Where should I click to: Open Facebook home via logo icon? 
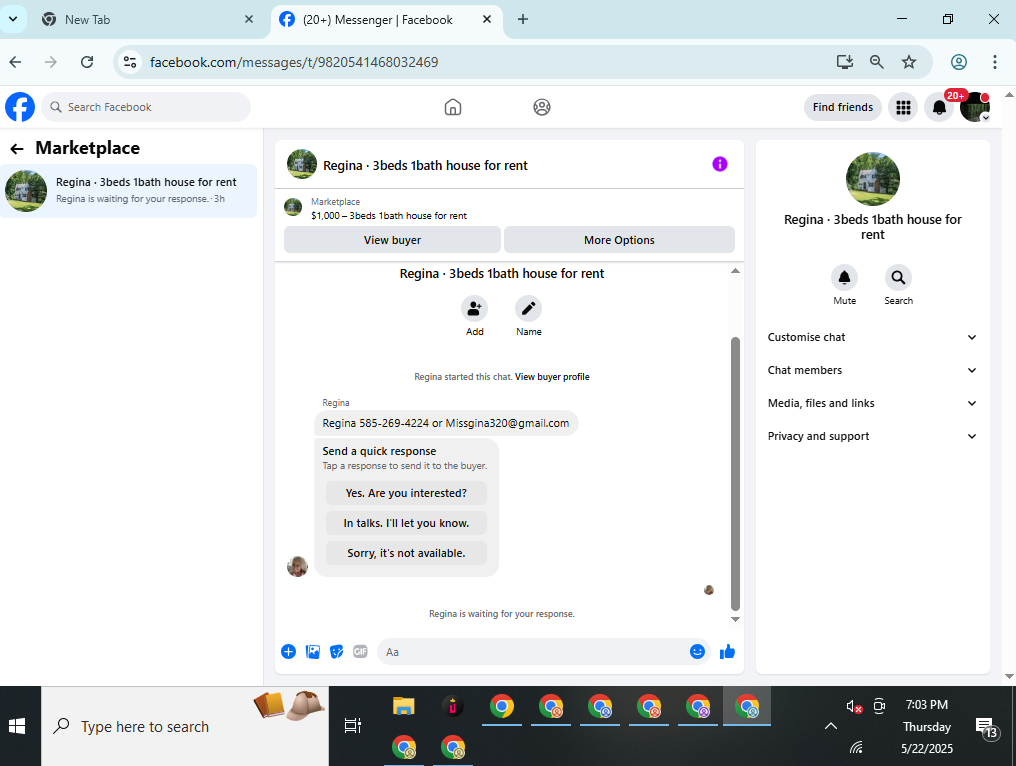click(20, 107)
